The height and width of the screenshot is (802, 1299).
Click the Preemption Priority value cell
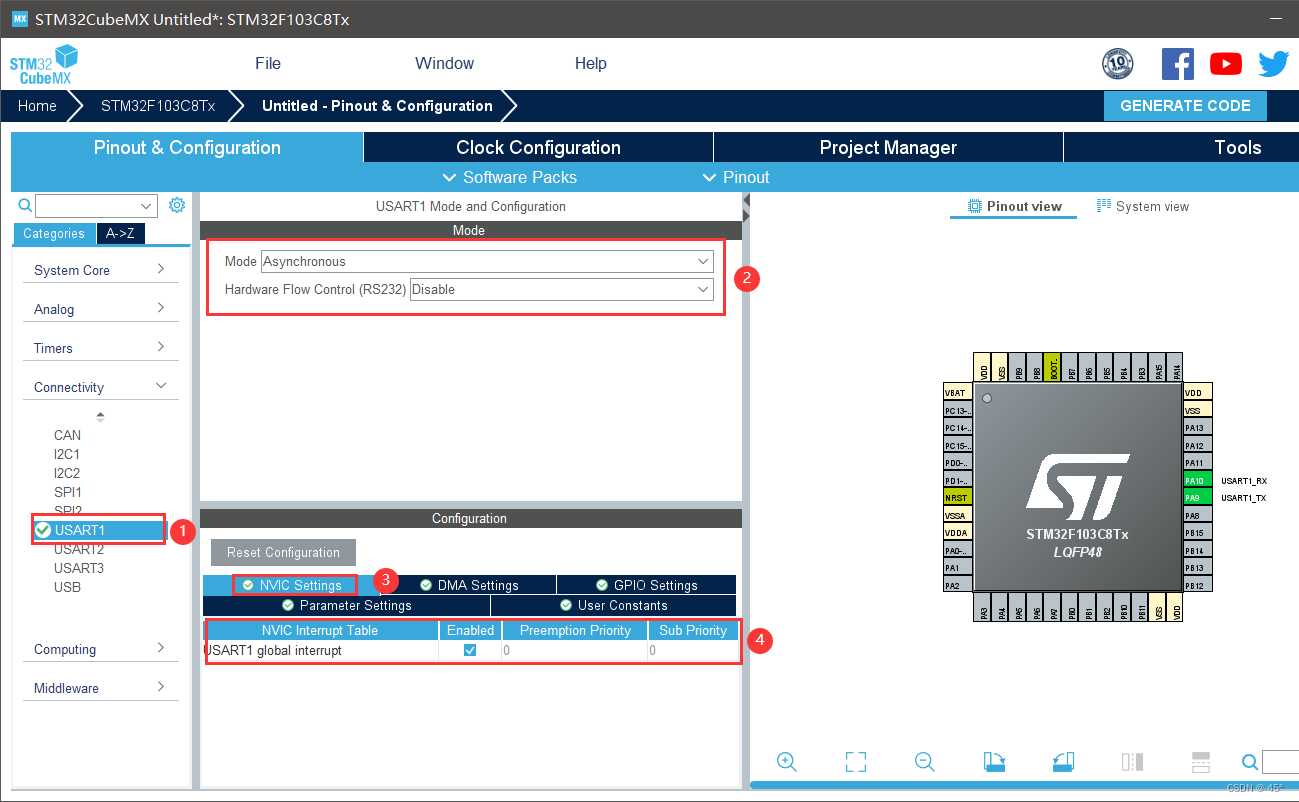[x=574, y=650]
